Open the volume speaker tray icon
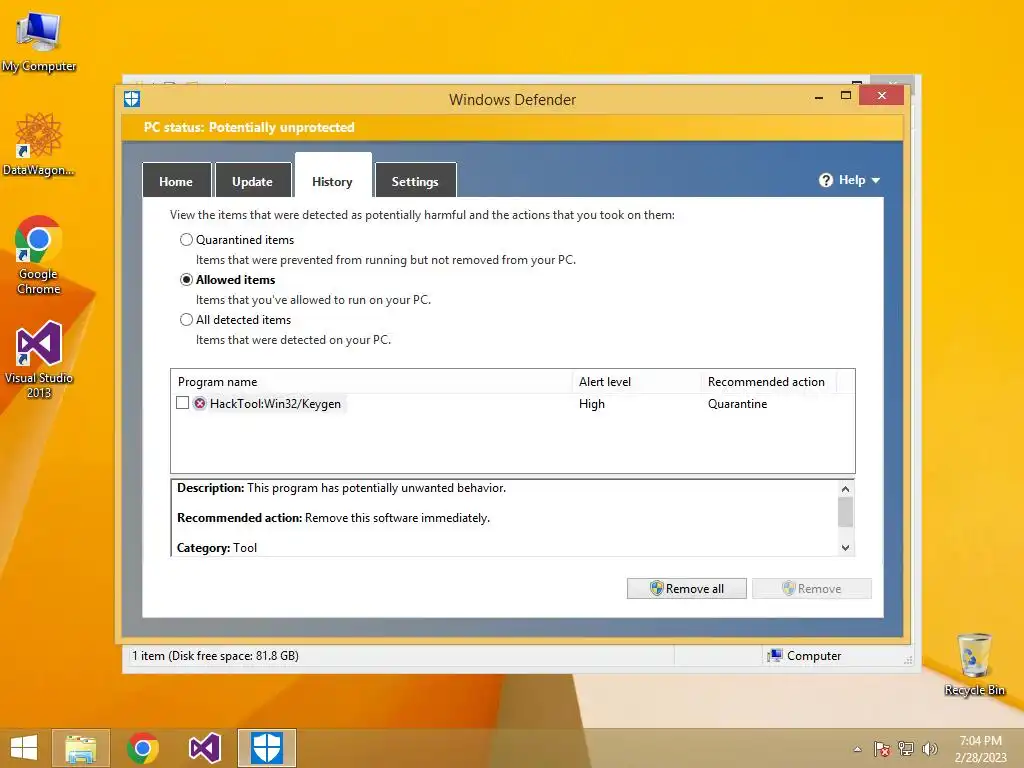Viewport: 1024px width, 768px height. click(x=929, y=749)
